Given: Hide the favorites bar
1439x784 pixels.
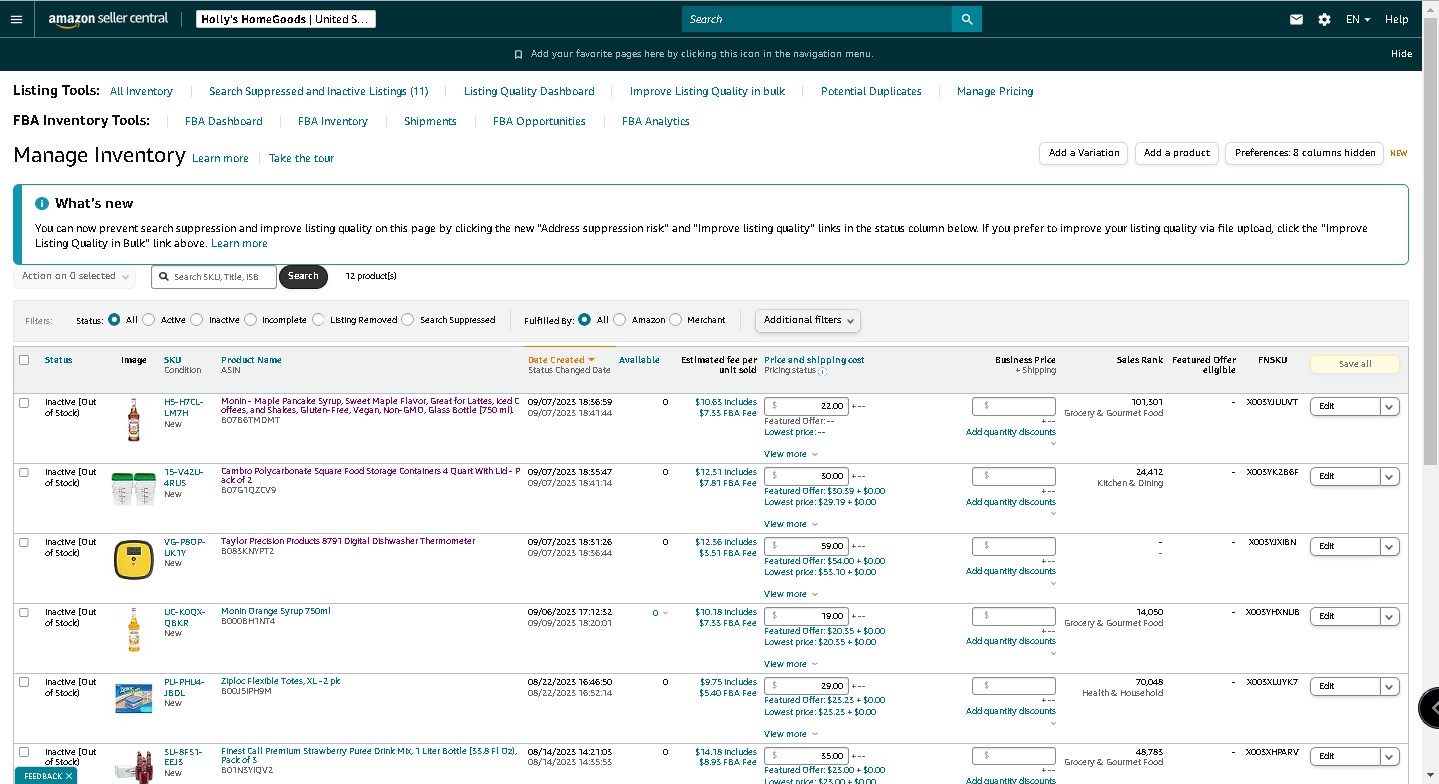Looking at the screenshot, I should (1401, 54).
